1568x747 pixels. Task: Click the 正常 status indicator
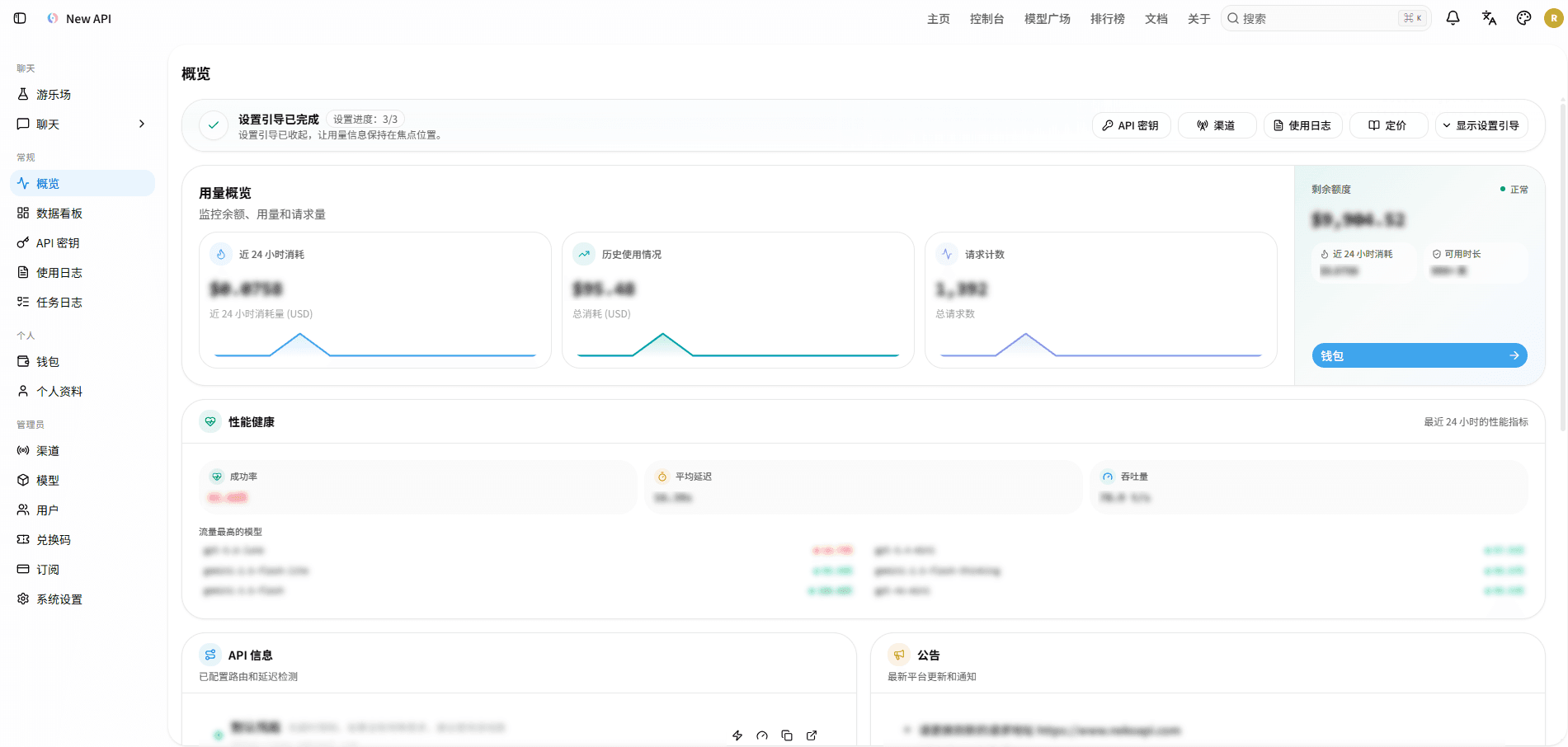click(x=1514, y=190)
